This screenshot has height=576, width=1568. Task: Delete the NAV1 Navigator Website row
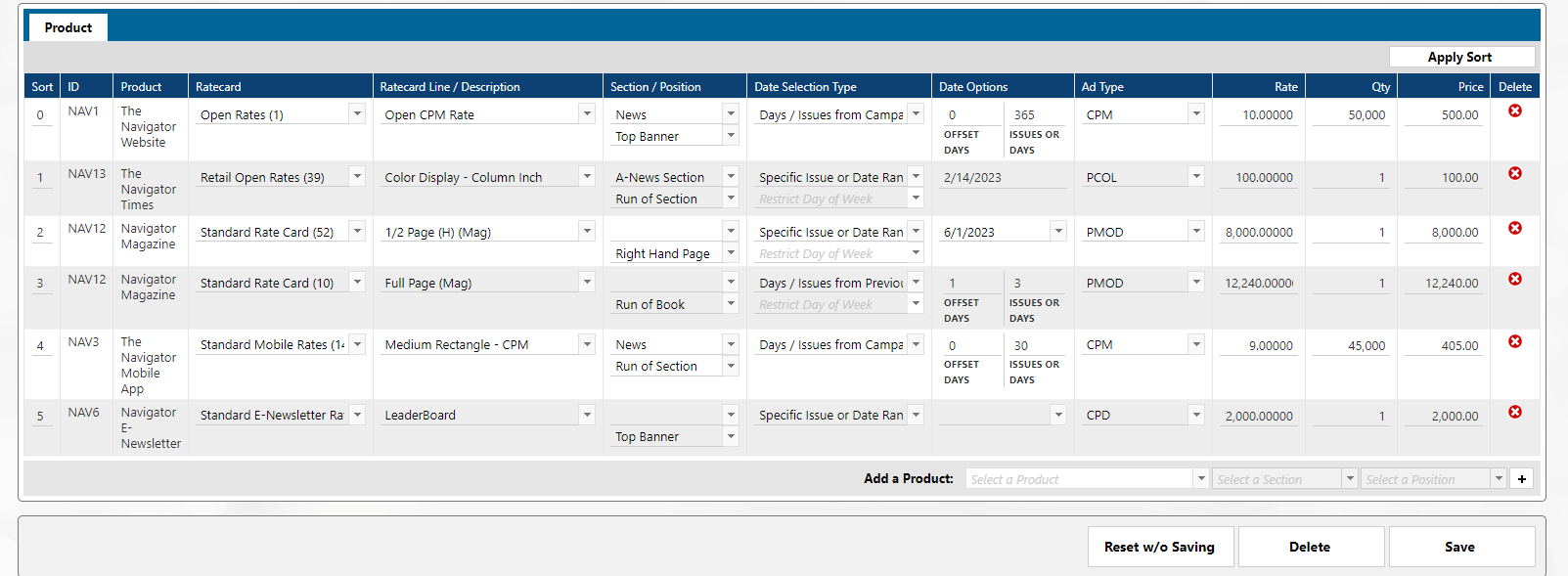[x=1514, y=111]
